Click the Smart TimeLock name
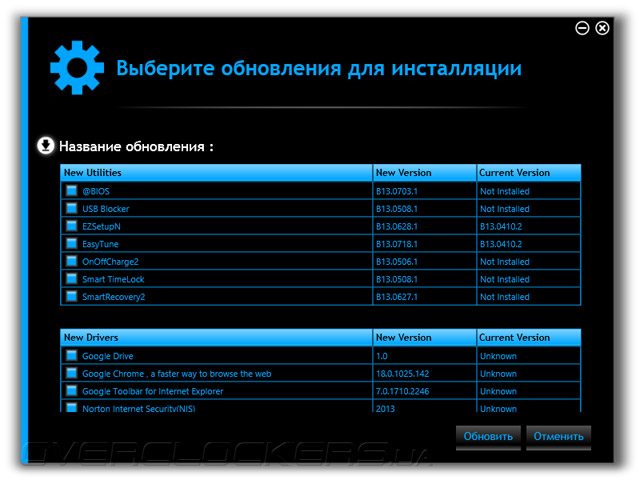This screenshot has width=640, height=480. click(x=113, y=279)
